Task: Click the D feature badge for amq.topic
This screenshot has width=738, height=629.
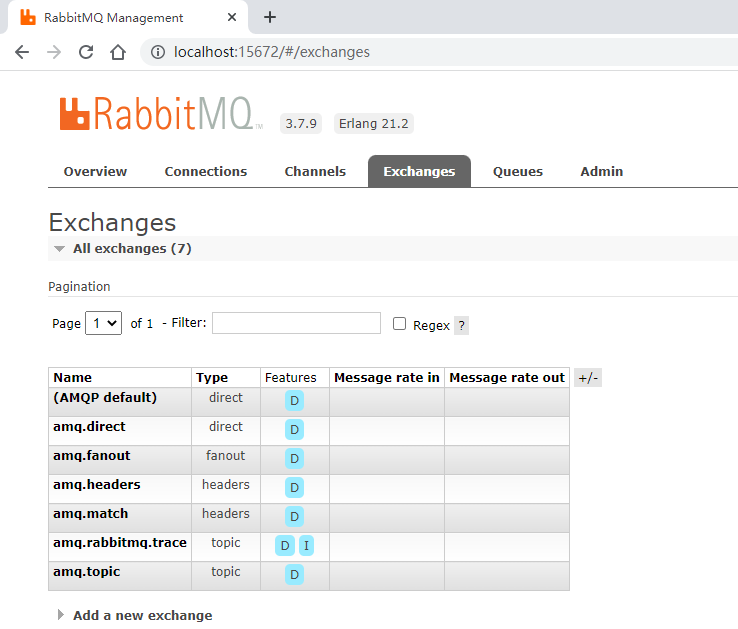Action: pyautogui.click(x=294, y=574)
